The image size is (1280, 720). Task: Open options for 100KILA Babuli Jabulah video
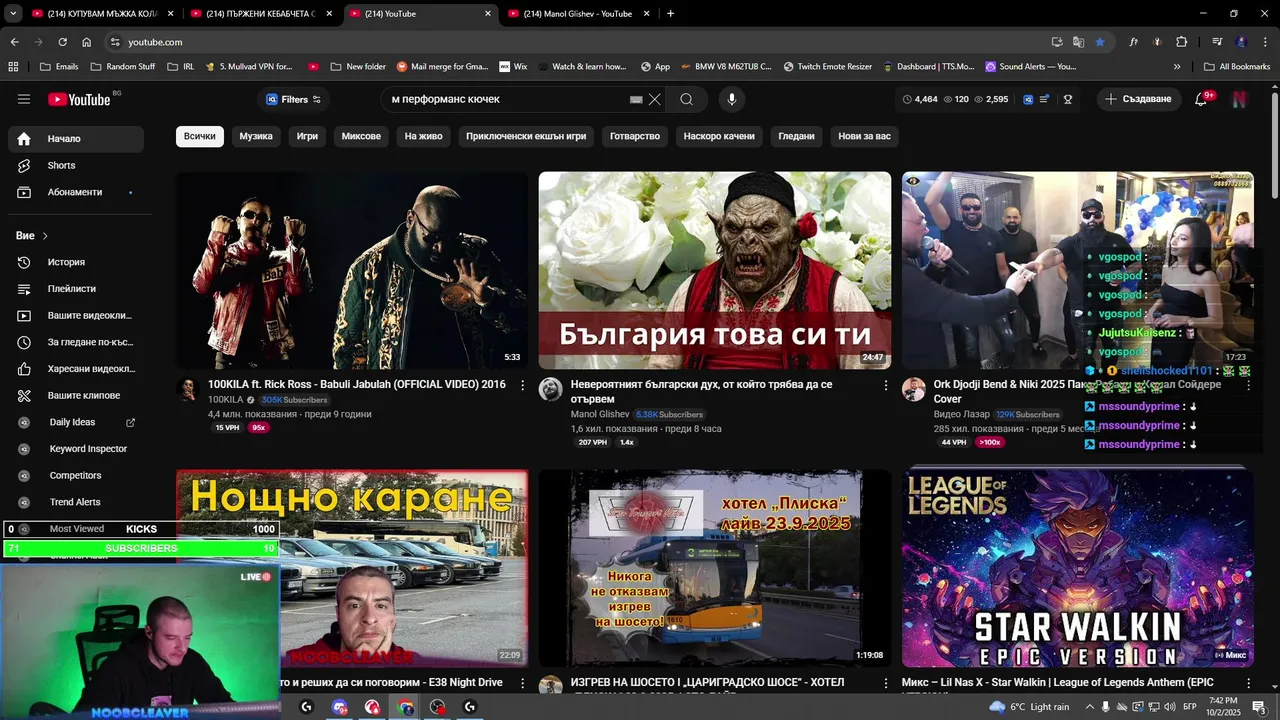(522, 385)
